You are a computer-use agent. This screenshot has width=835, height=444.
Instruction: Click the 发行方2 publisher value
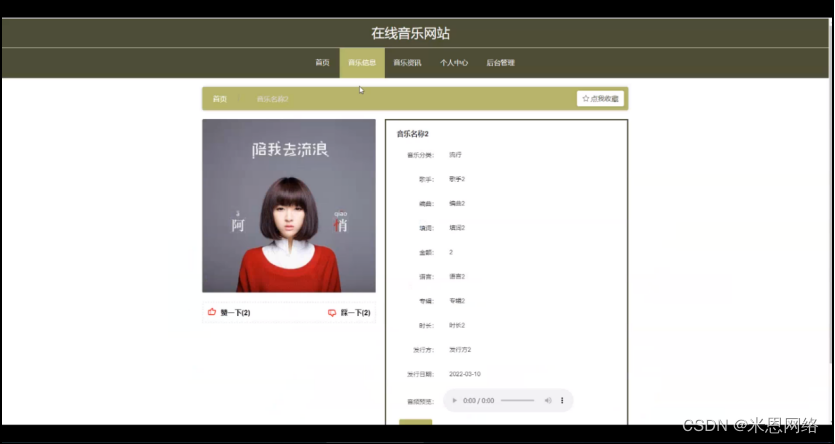(x=460, y=350)
